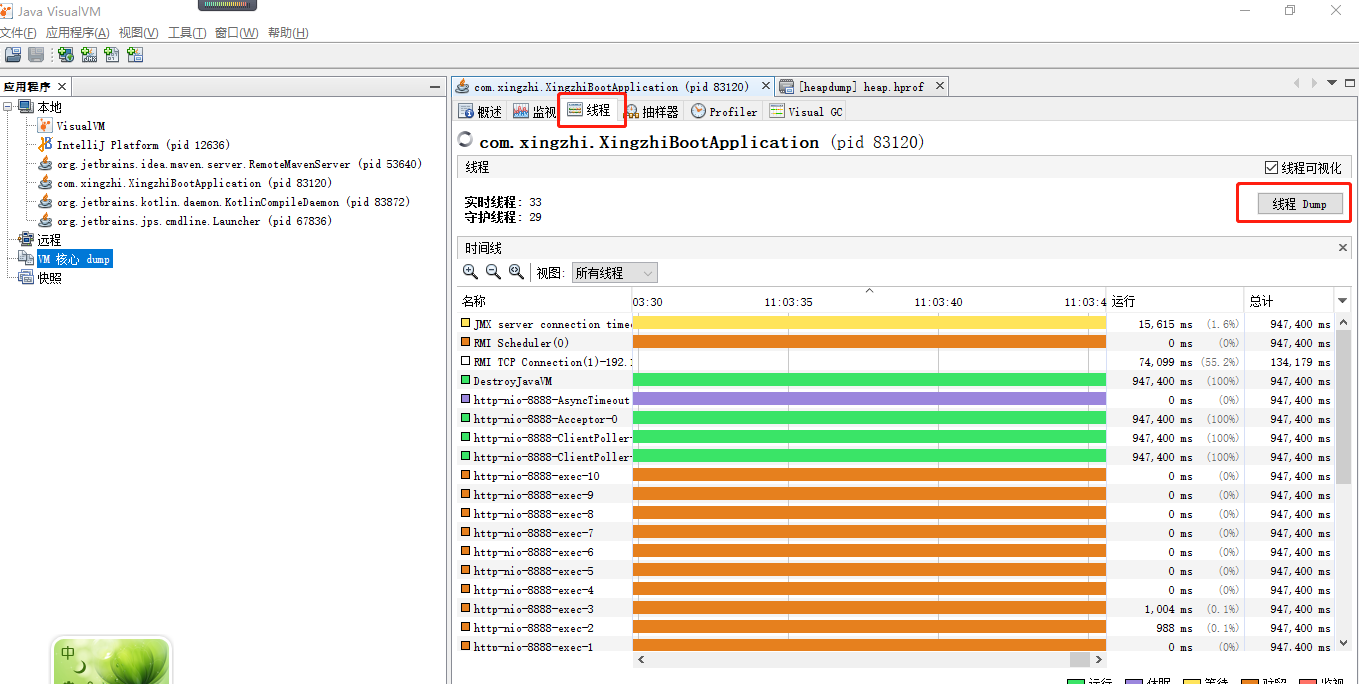Click the computer icon of 本地 node
This screenshot has height=684, width=1359.
point(27,107)
